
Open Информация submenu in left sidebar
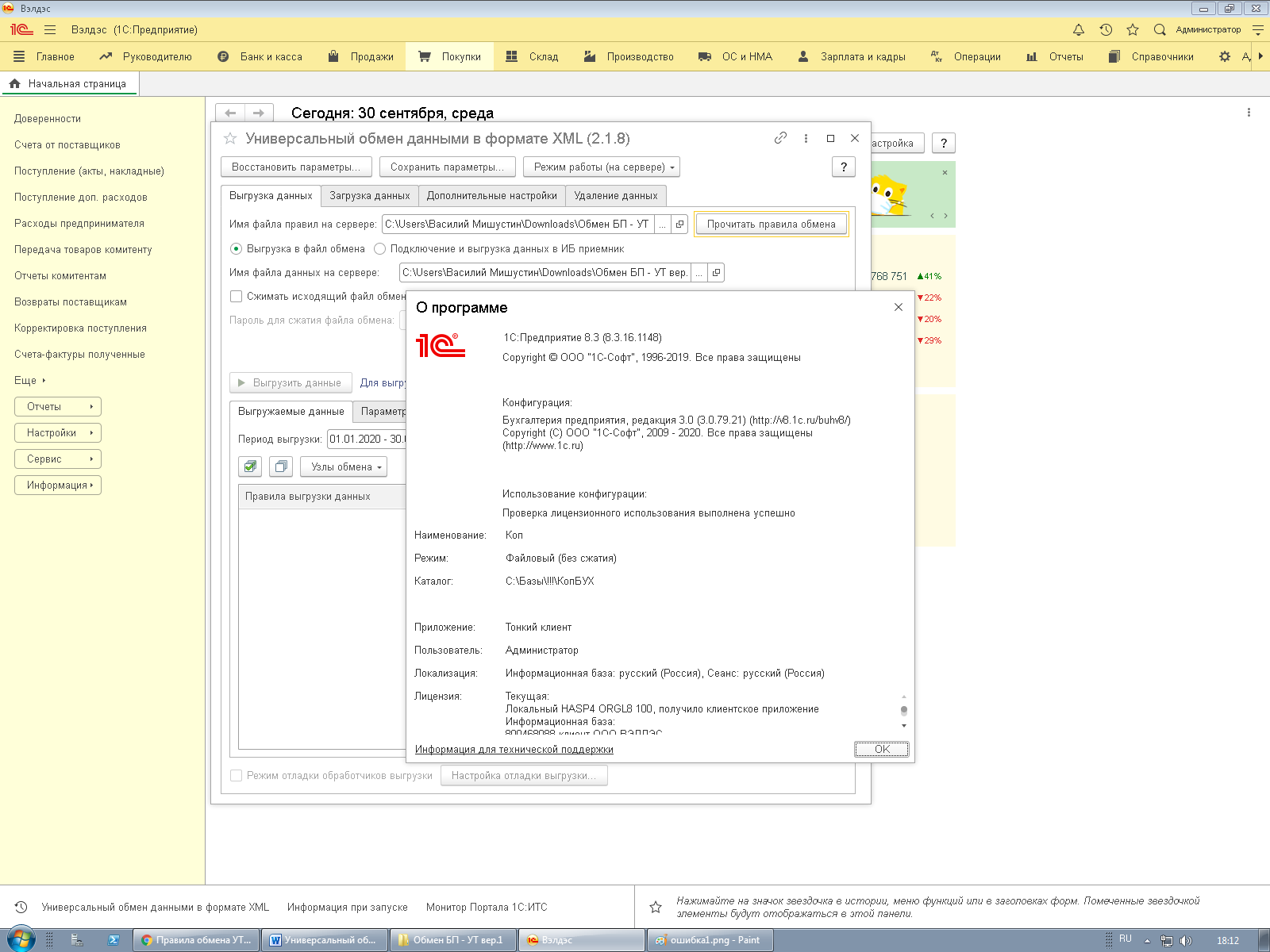(x=58, y=485)
